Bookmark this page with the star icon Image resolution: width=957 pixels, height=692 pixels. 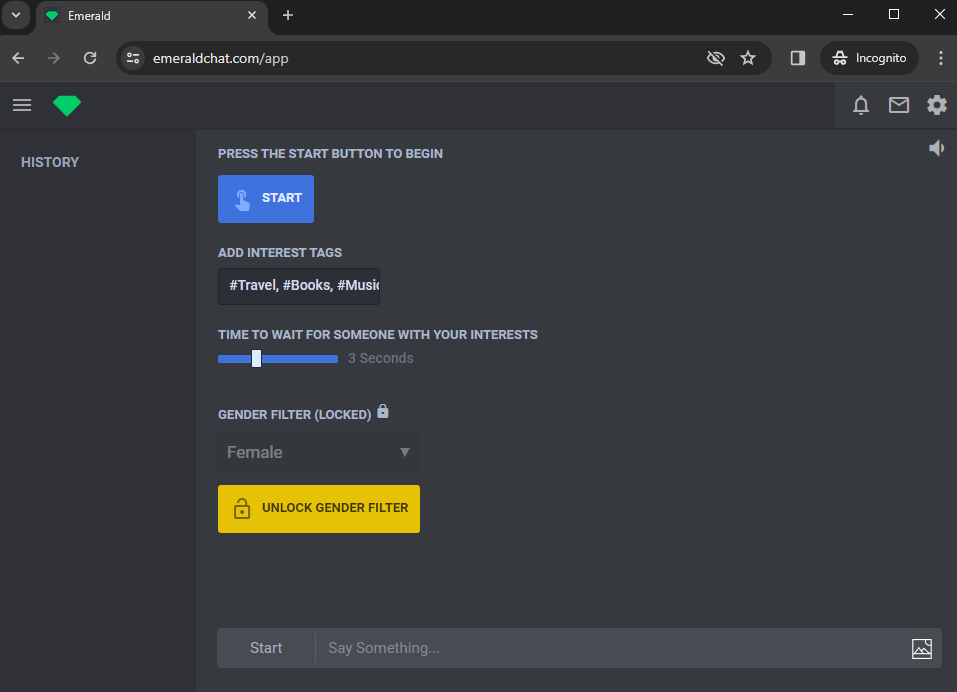[x=748, y=58]
